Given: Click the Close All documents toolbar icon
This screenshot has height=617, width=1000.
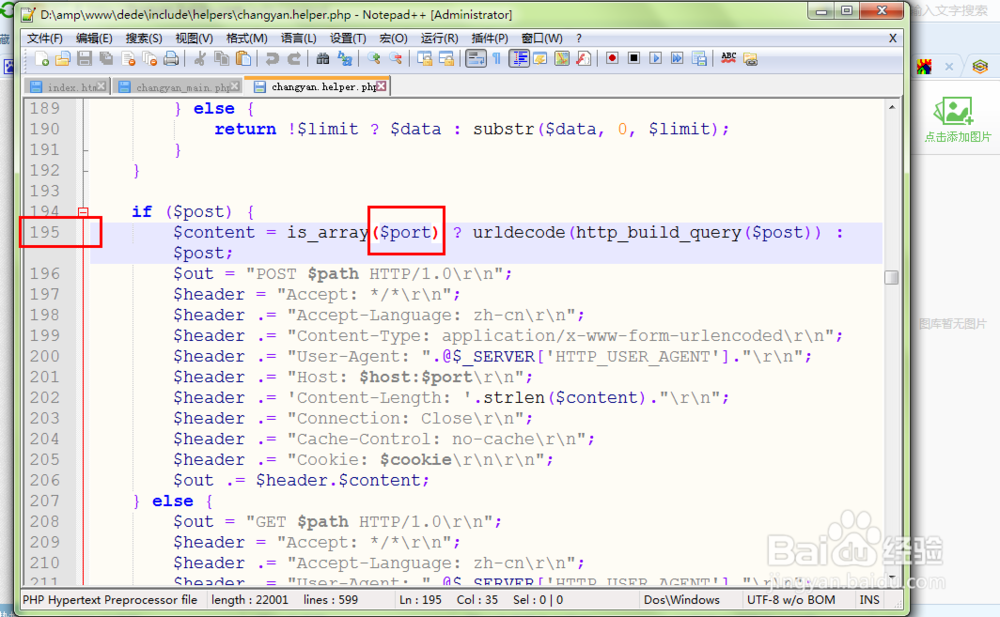Looking at the screenshot, I should coord(150,59).
